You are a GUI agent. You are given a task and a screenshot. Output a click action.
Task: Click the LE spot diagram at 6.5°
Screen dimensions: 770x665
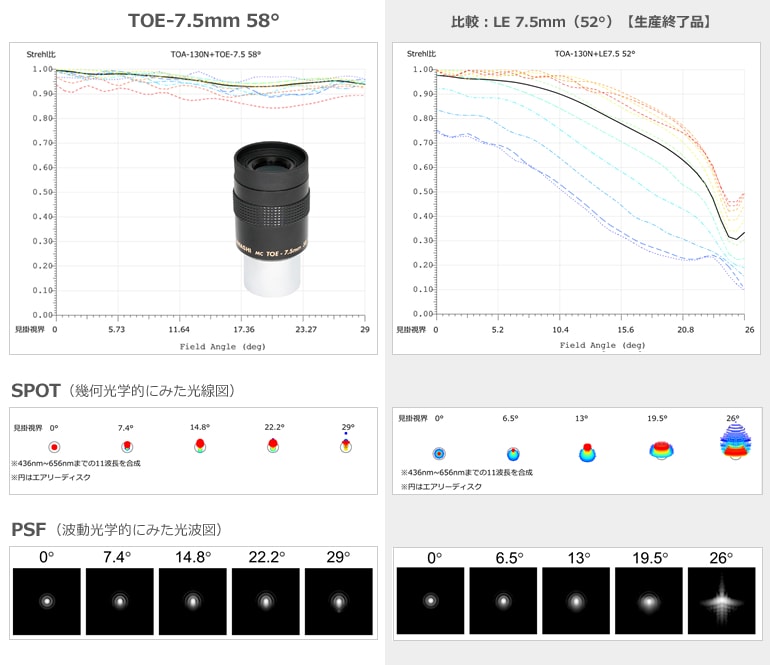click(513, 453)
